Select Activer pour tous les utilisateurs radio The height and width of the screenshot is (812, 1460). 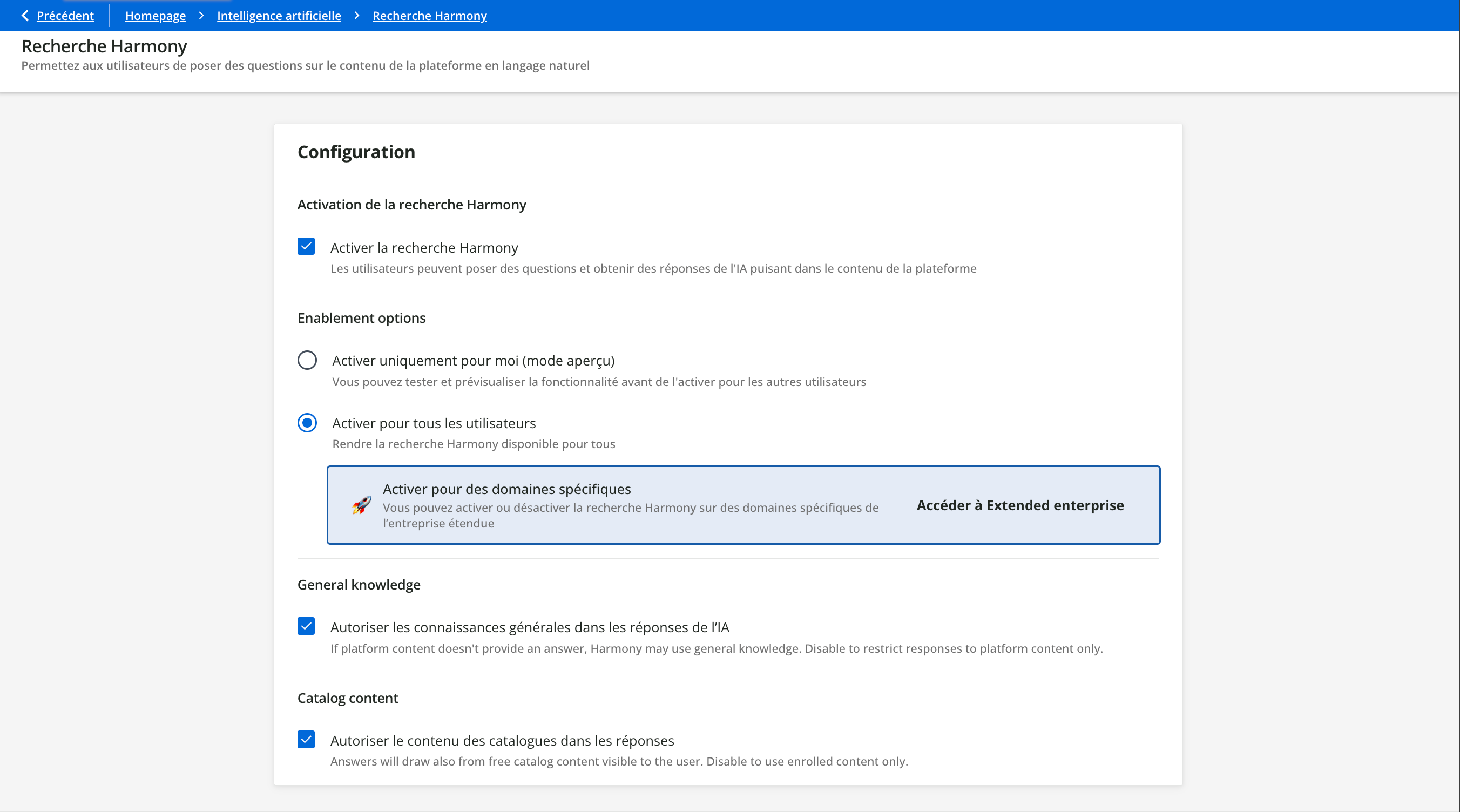[x=307, y=423]
